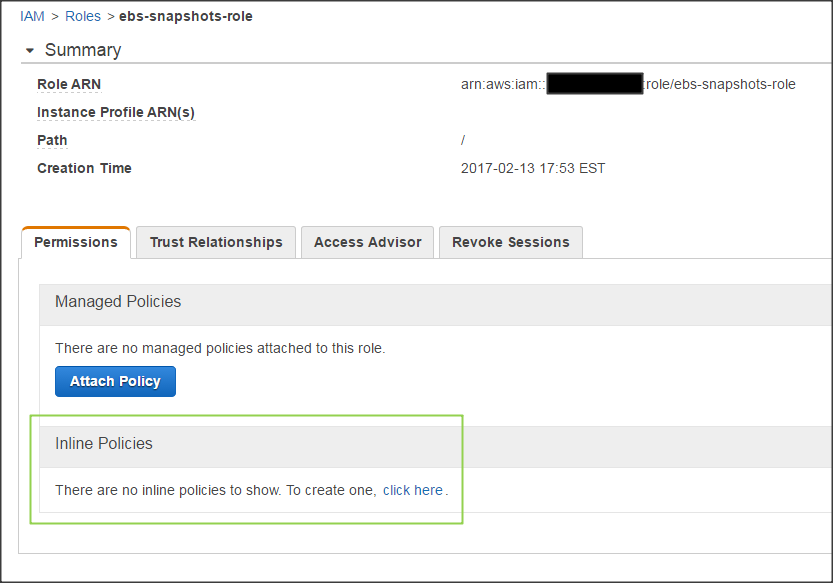Click the Summary heading text
Screen dimensions: 833x583
[83, 50]
